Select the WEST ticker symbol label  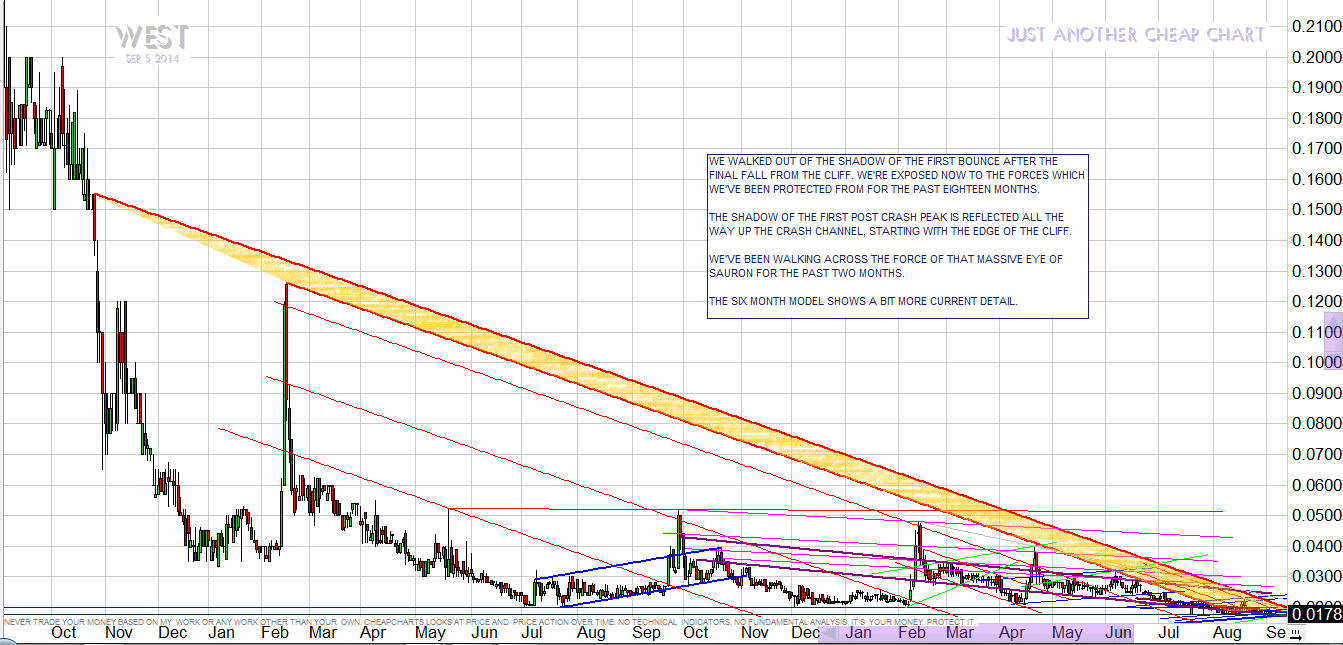tap(151, 37)
